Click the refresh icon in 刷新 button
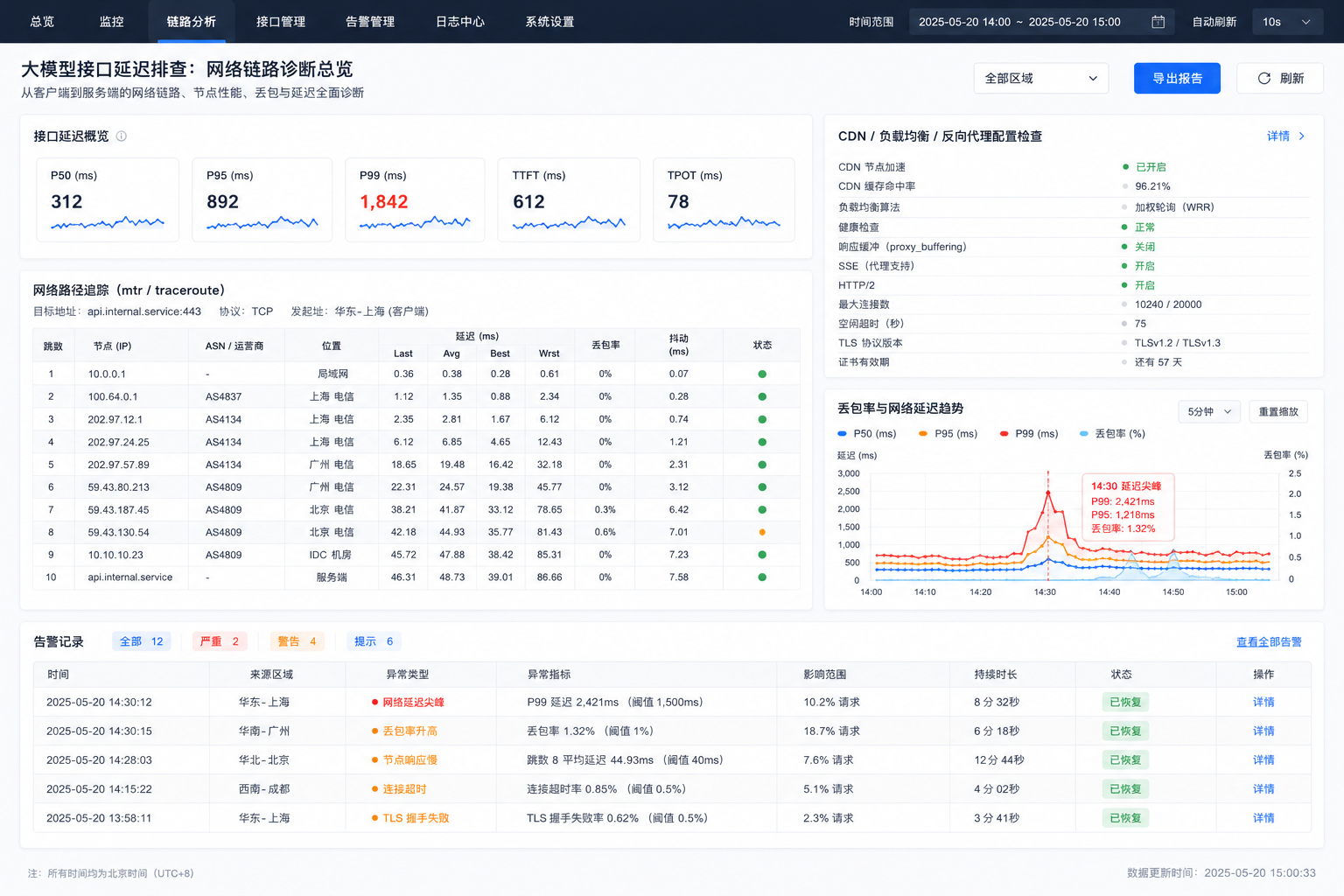The height and width of the screenshot is (896, 1344). point(1263,78)
